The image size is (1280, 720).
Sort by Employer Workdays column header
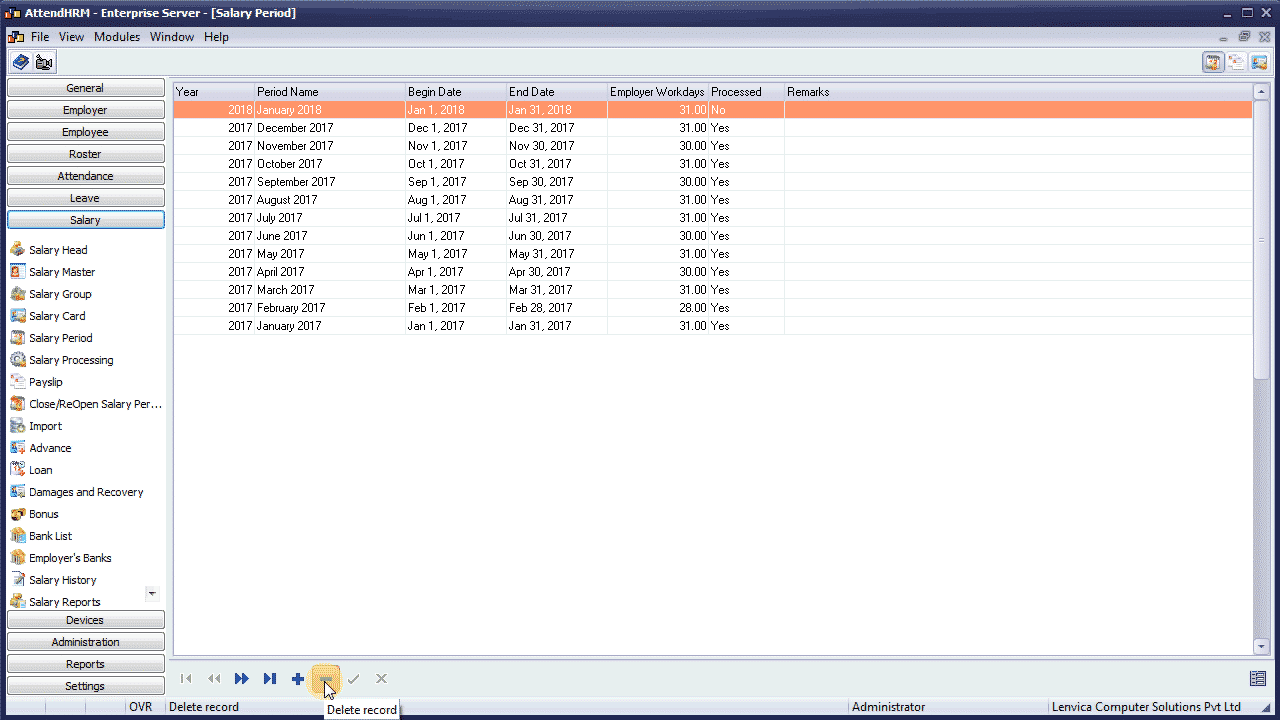click(658, 92)
